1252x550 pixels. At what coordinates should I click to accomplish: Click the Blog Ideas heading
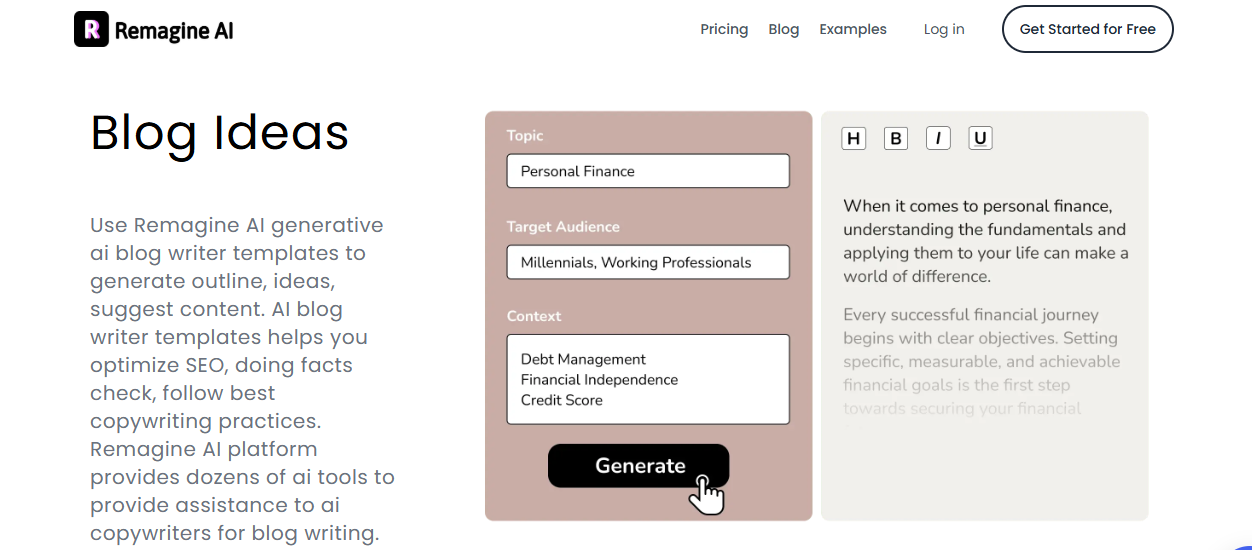(x=220, y=133)
